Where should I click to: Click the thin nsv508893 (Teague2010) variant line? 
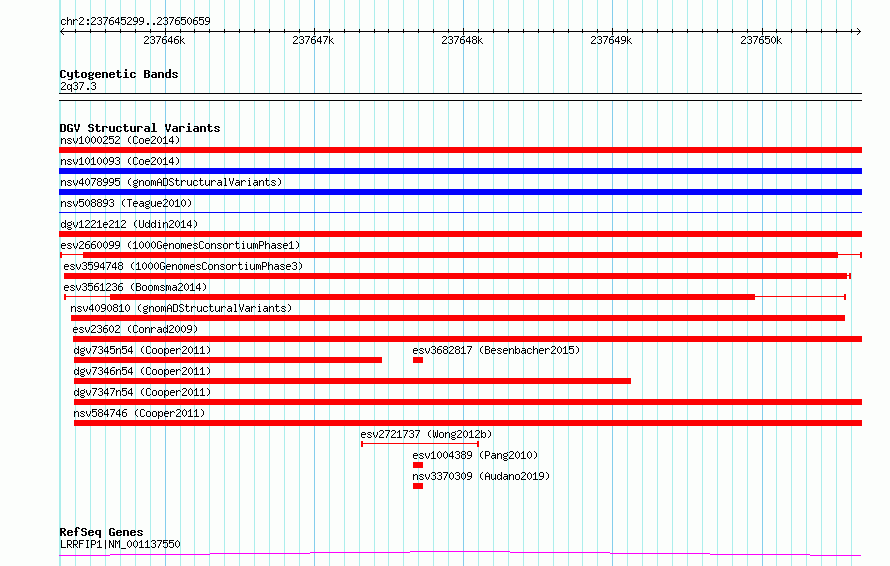point(460,213)
